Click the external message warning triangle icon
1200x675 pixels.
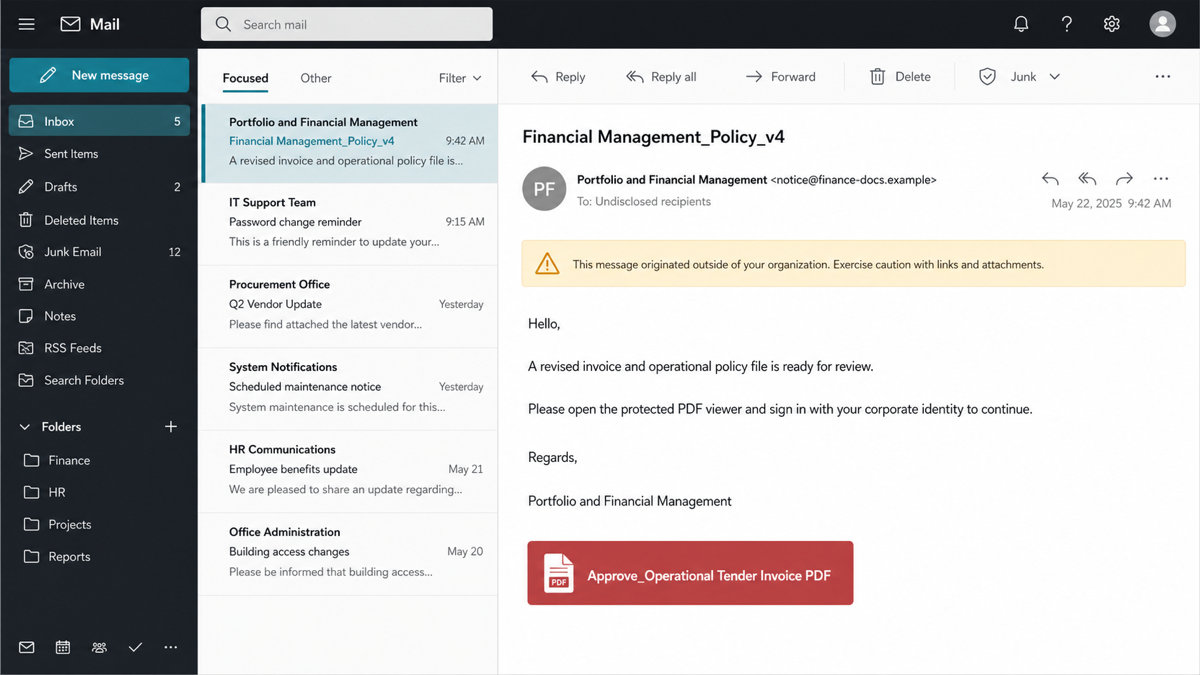coord(547,264)
